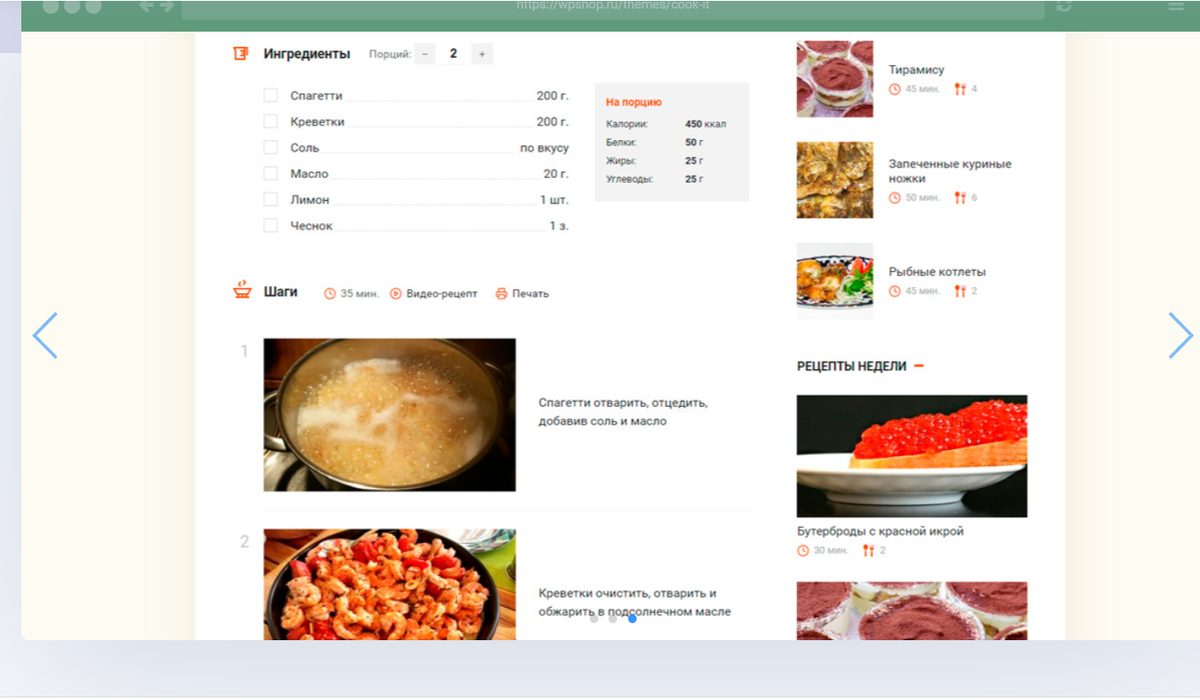Click clock icon under Запеченные куриные ножки
The height and width of the screenshot is (700, 1200).
(x=895, y=198)
